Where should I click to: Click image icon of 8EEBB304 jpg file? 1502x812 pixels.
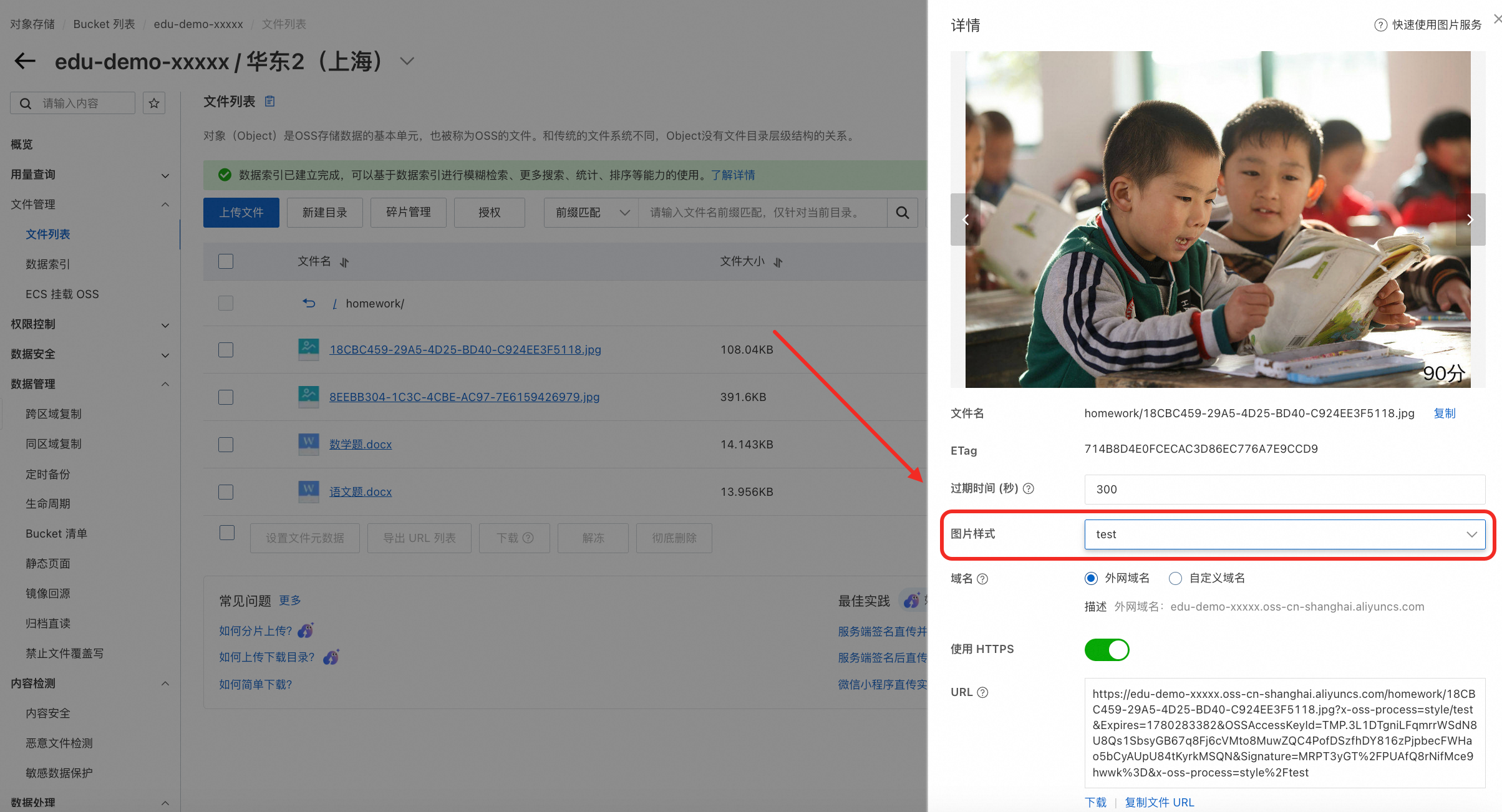[309, 397]
